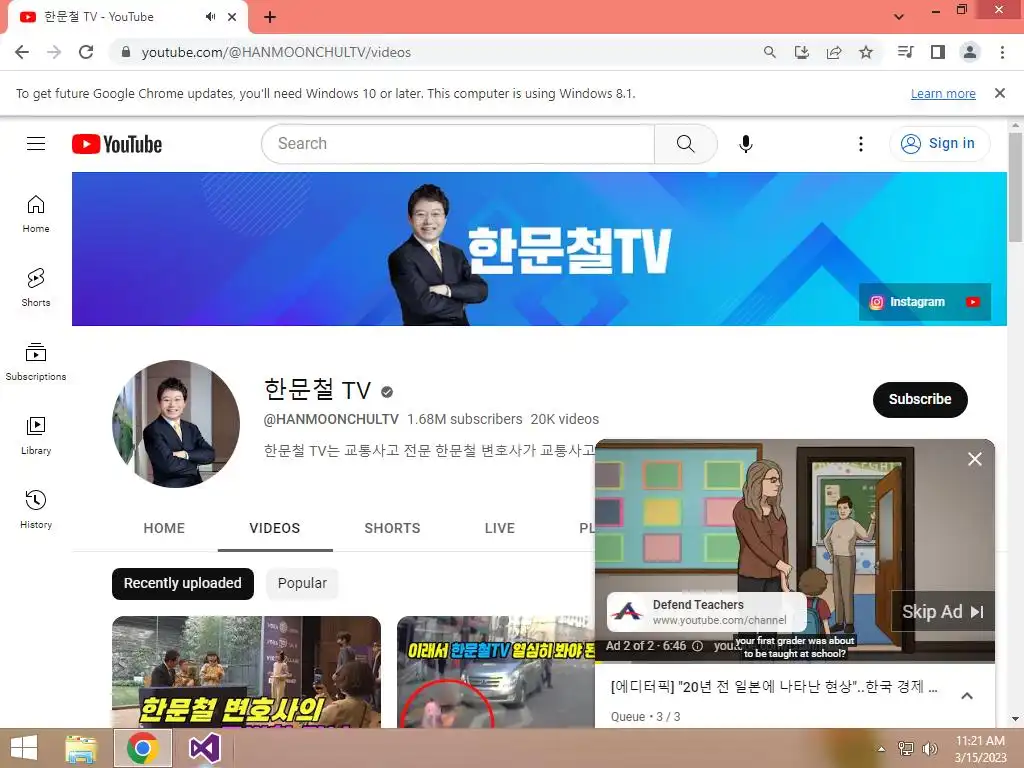Open the tab search dropdown

[x=899, y=17]
